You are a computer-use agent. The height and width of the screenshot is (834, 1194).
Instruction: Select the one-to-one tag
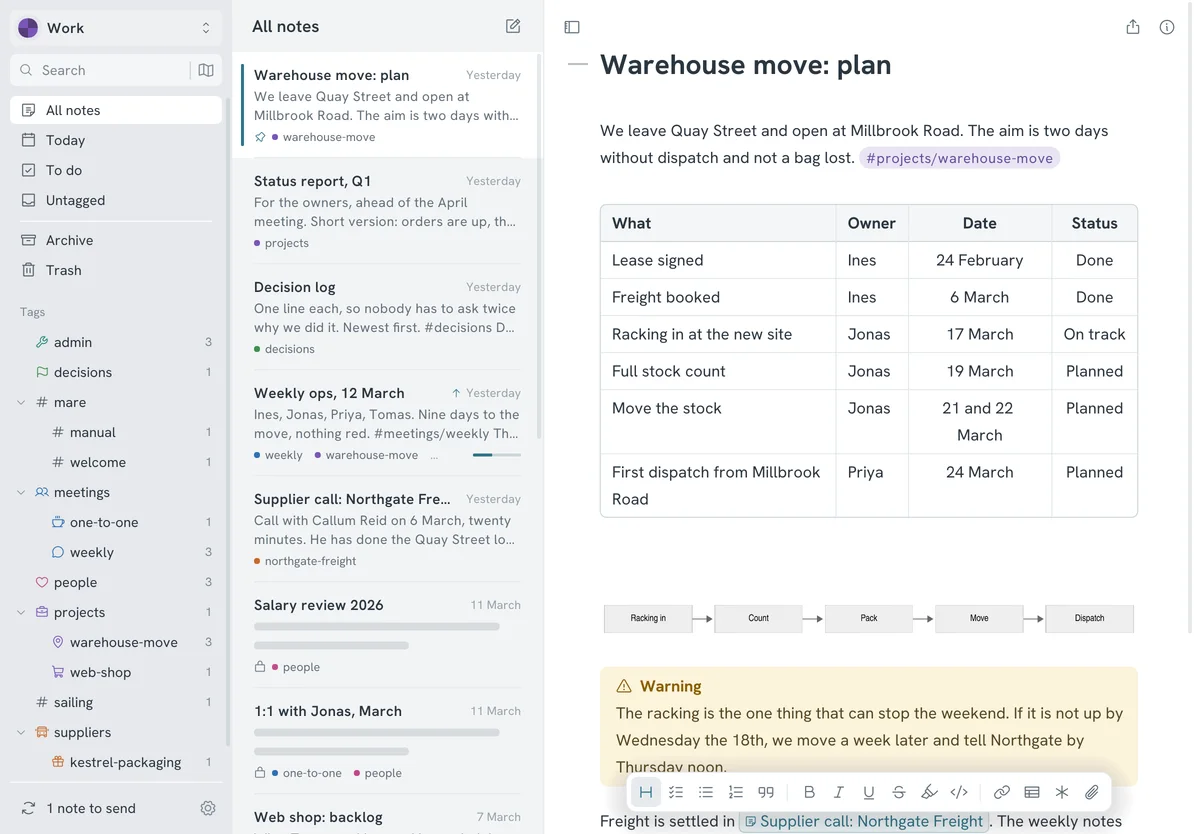(x=116, y=522)
